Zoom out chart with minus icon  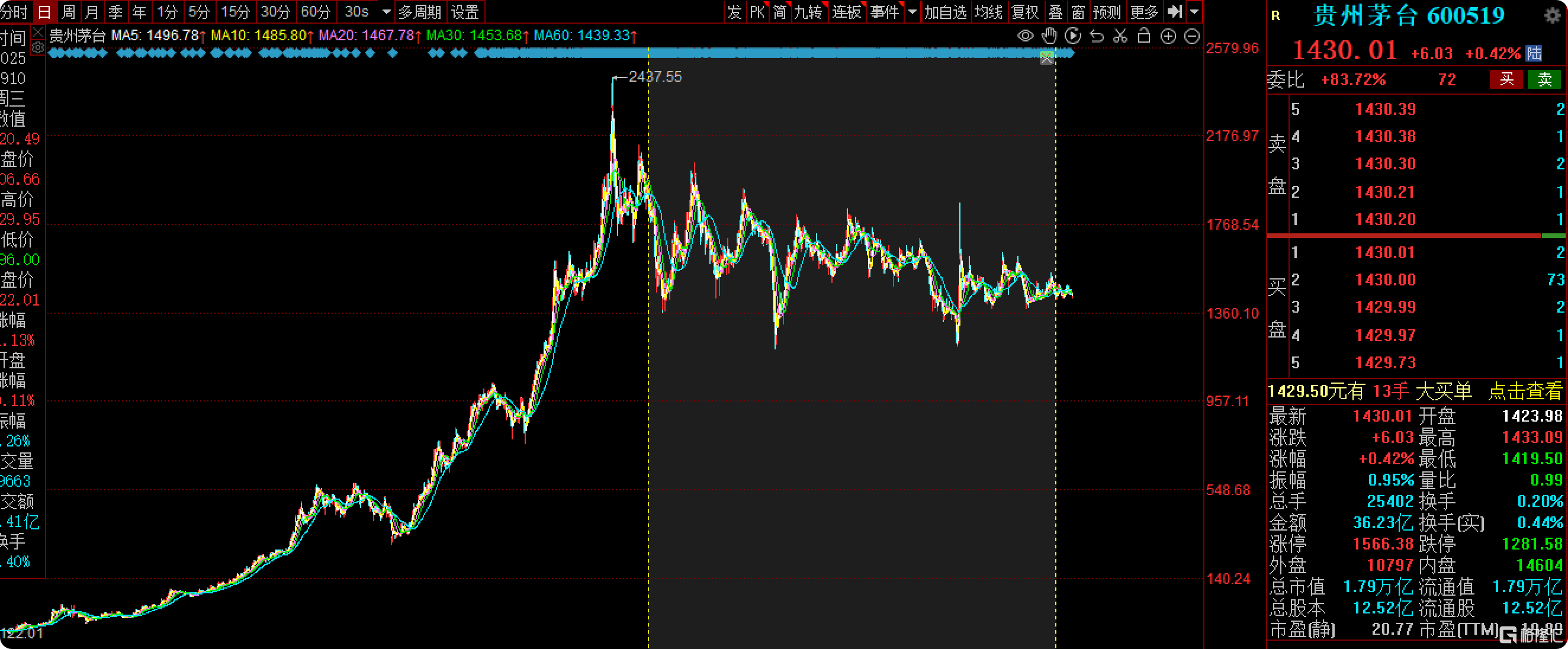tap(1191, 36)
